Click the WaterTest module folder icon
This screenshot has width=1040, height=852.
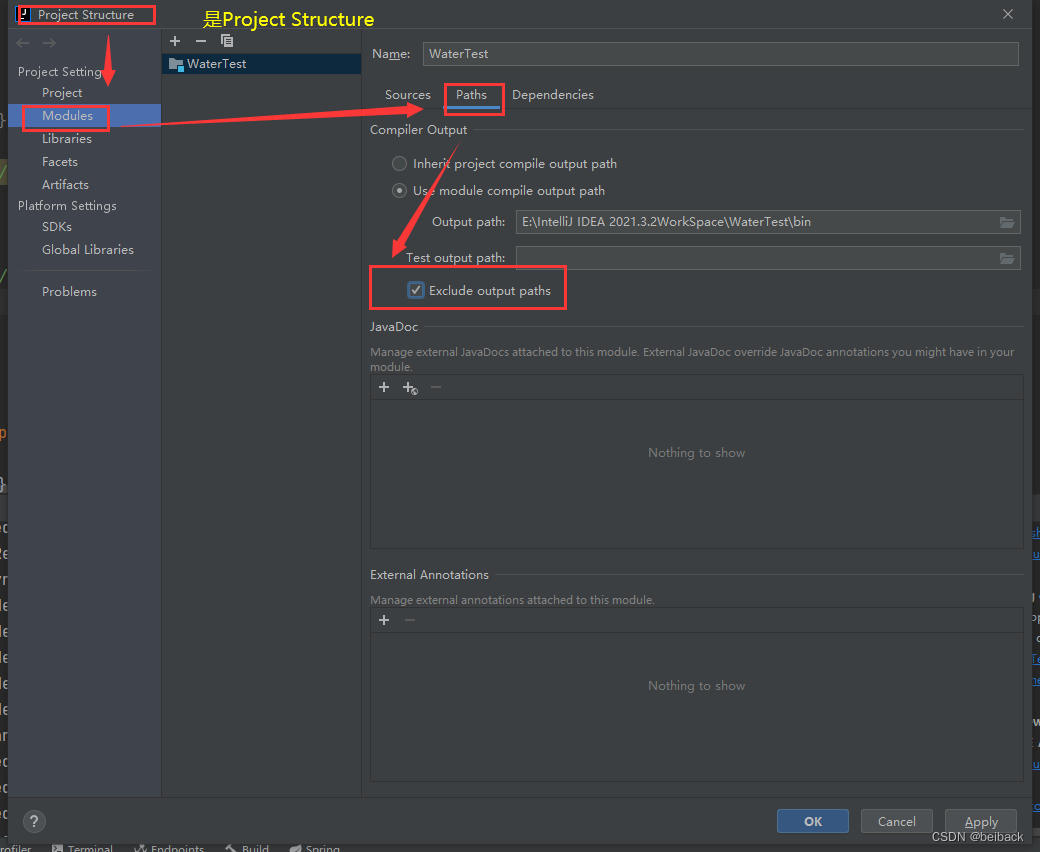tap(176, 64)
